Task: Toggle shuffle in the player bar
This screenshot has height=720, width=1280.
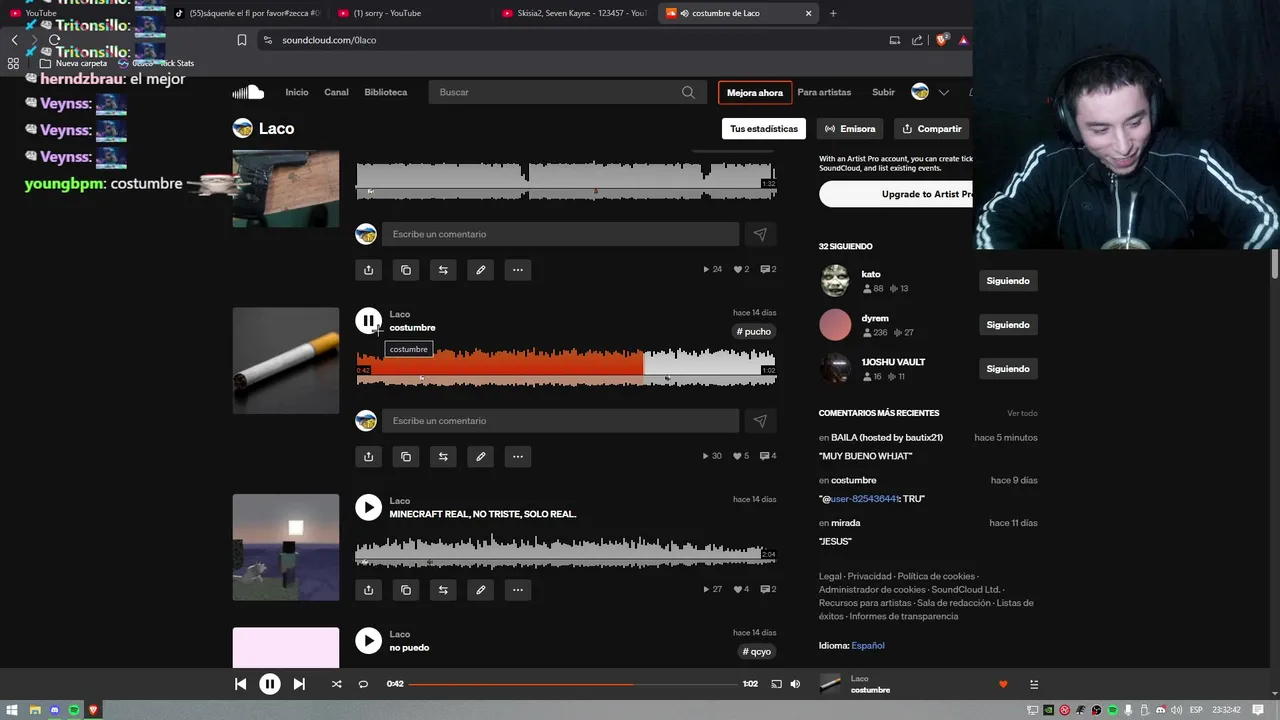Action: 336,684
